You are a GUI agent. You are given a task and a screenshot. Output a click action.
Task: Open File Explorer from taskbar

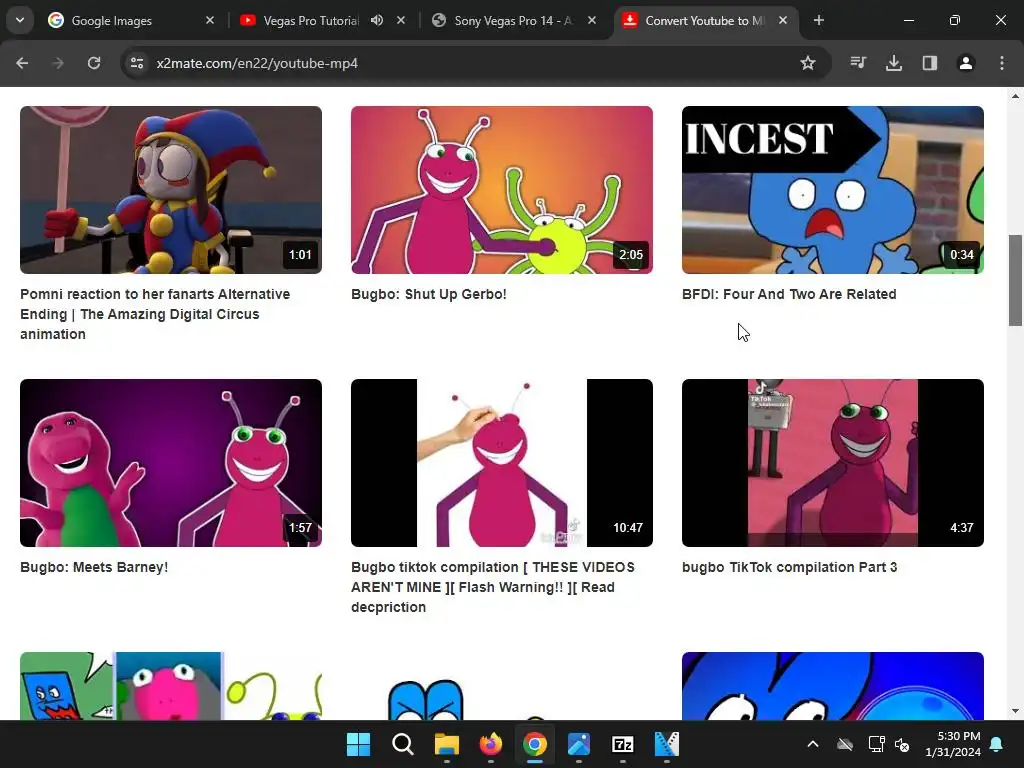click(x=447, y=744)
